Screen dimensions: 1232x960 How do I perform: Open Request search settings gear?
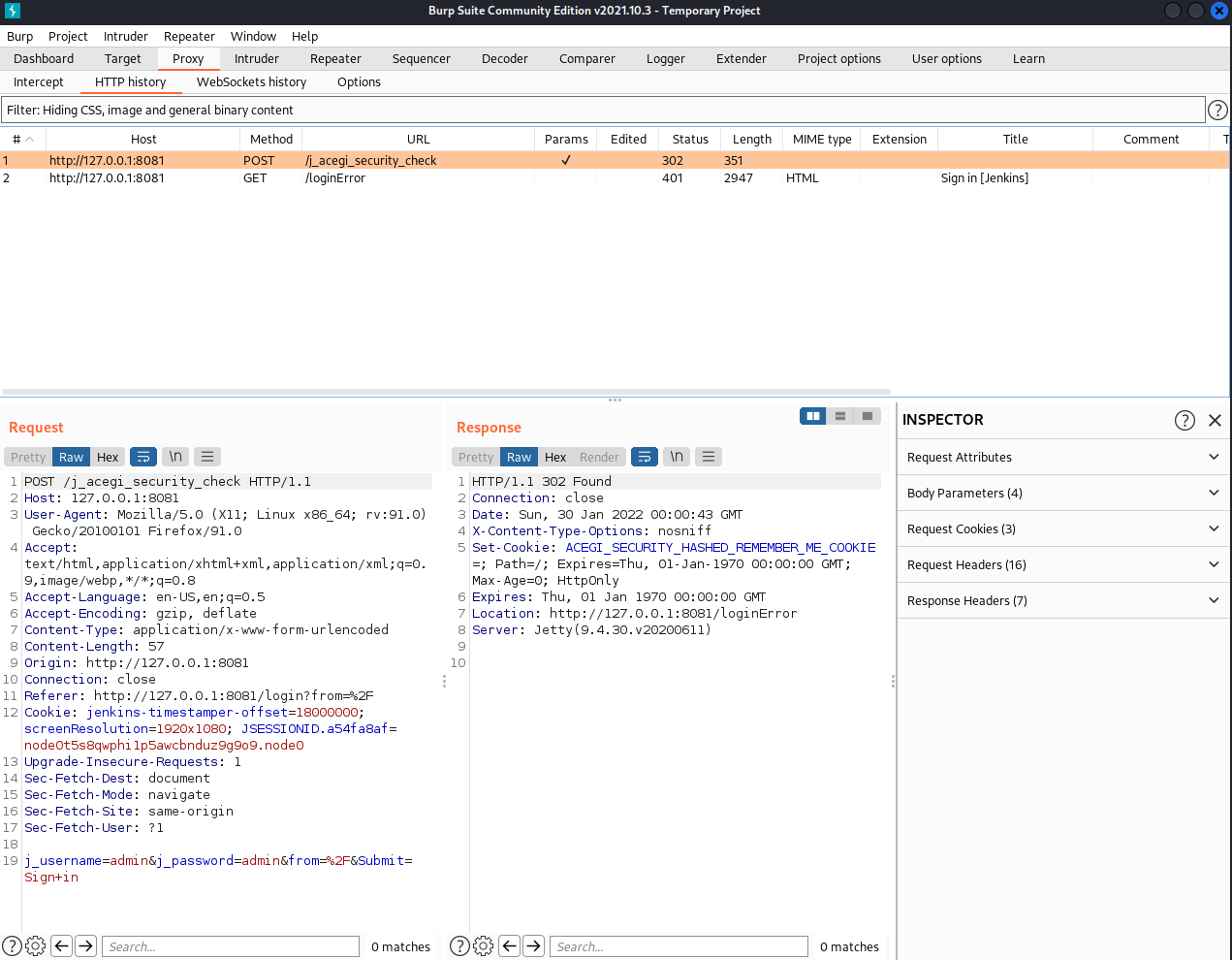tap(36, 946)
